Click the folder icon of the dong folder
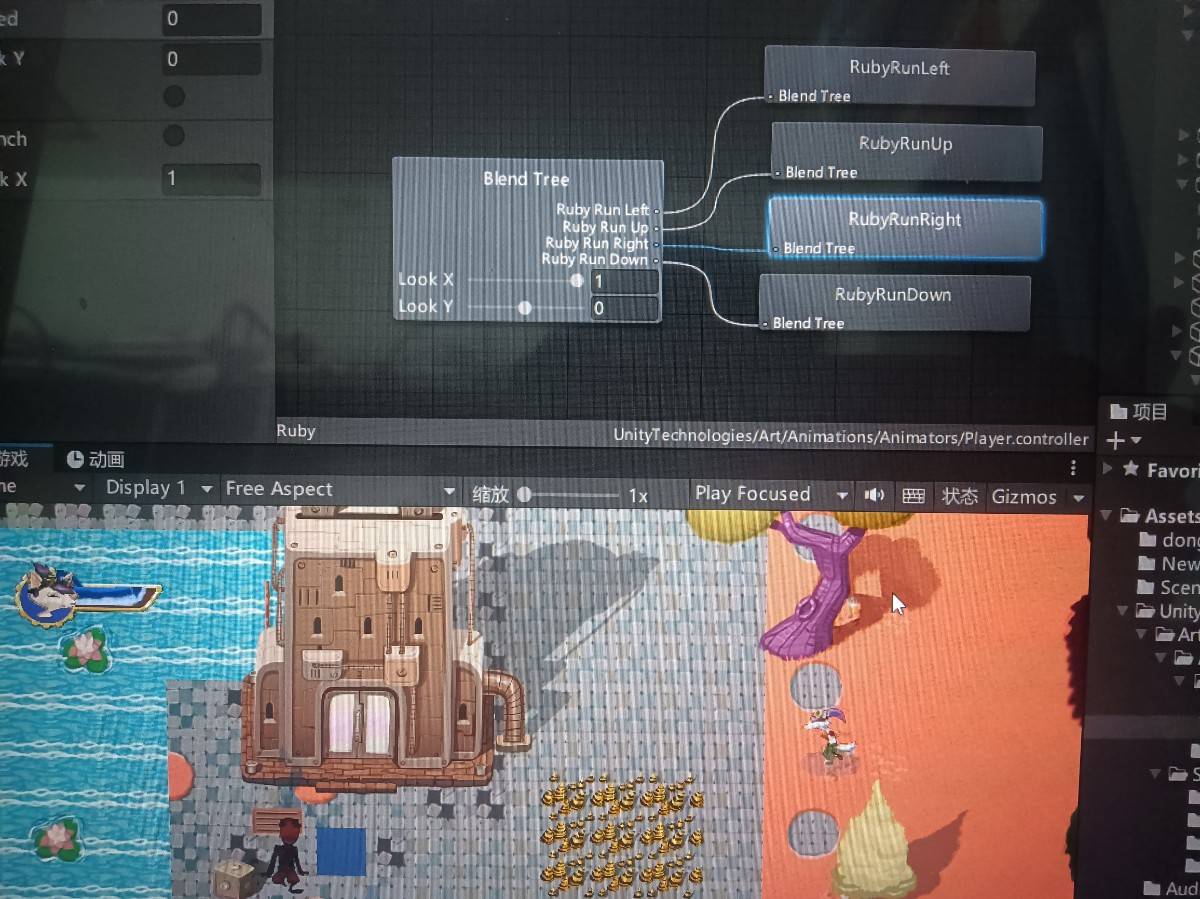Screen dimensions: 1200x899 1147,540
